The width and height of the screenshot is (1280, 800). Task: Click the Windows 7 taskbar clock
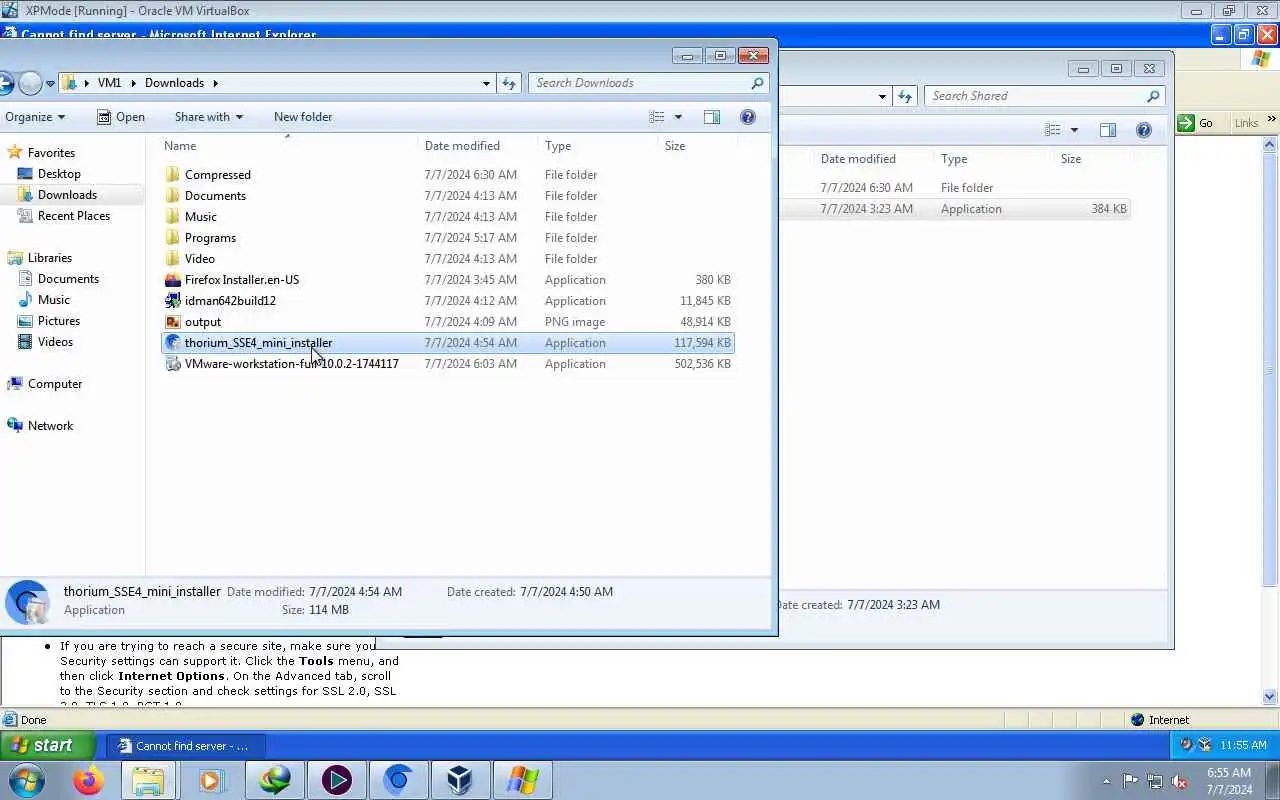(1229, 781)
